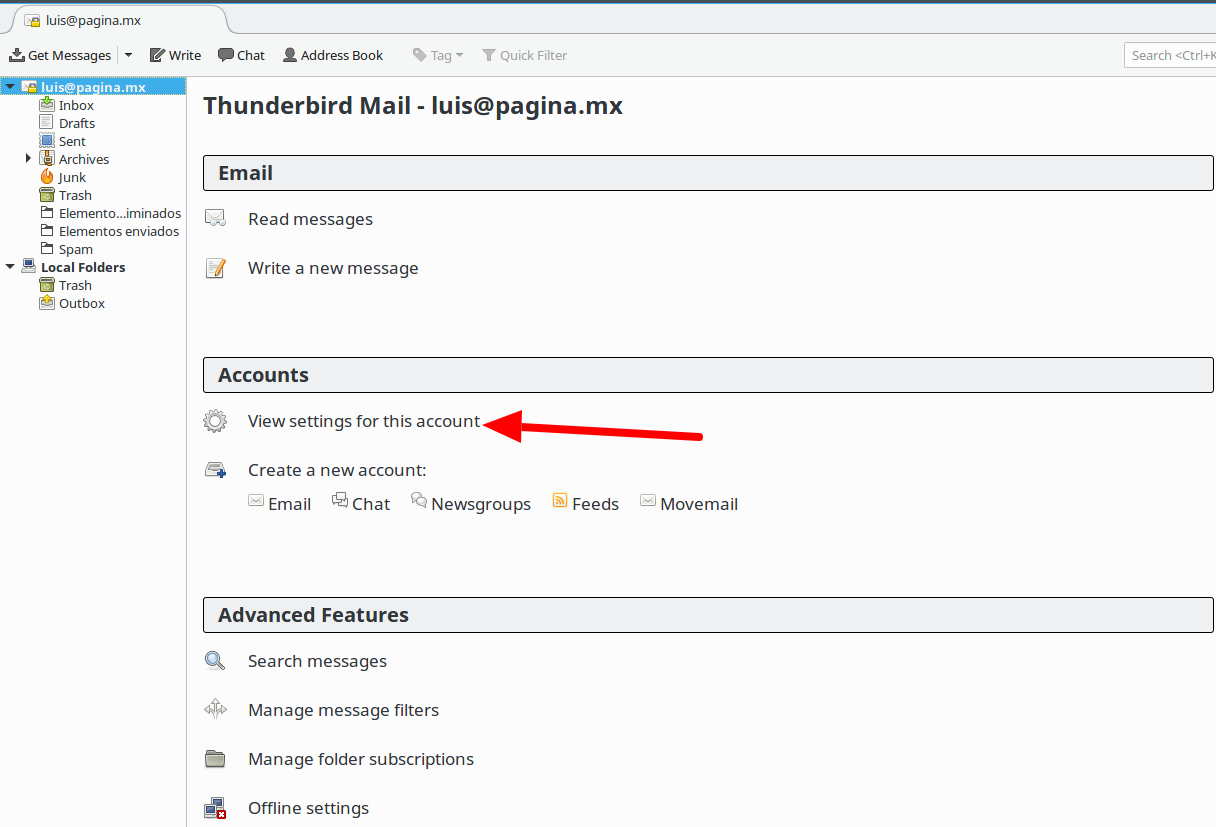Collapse the luis@pagina.mx account tree
The width and height of the screenshot is (1216, 827).
9,87
